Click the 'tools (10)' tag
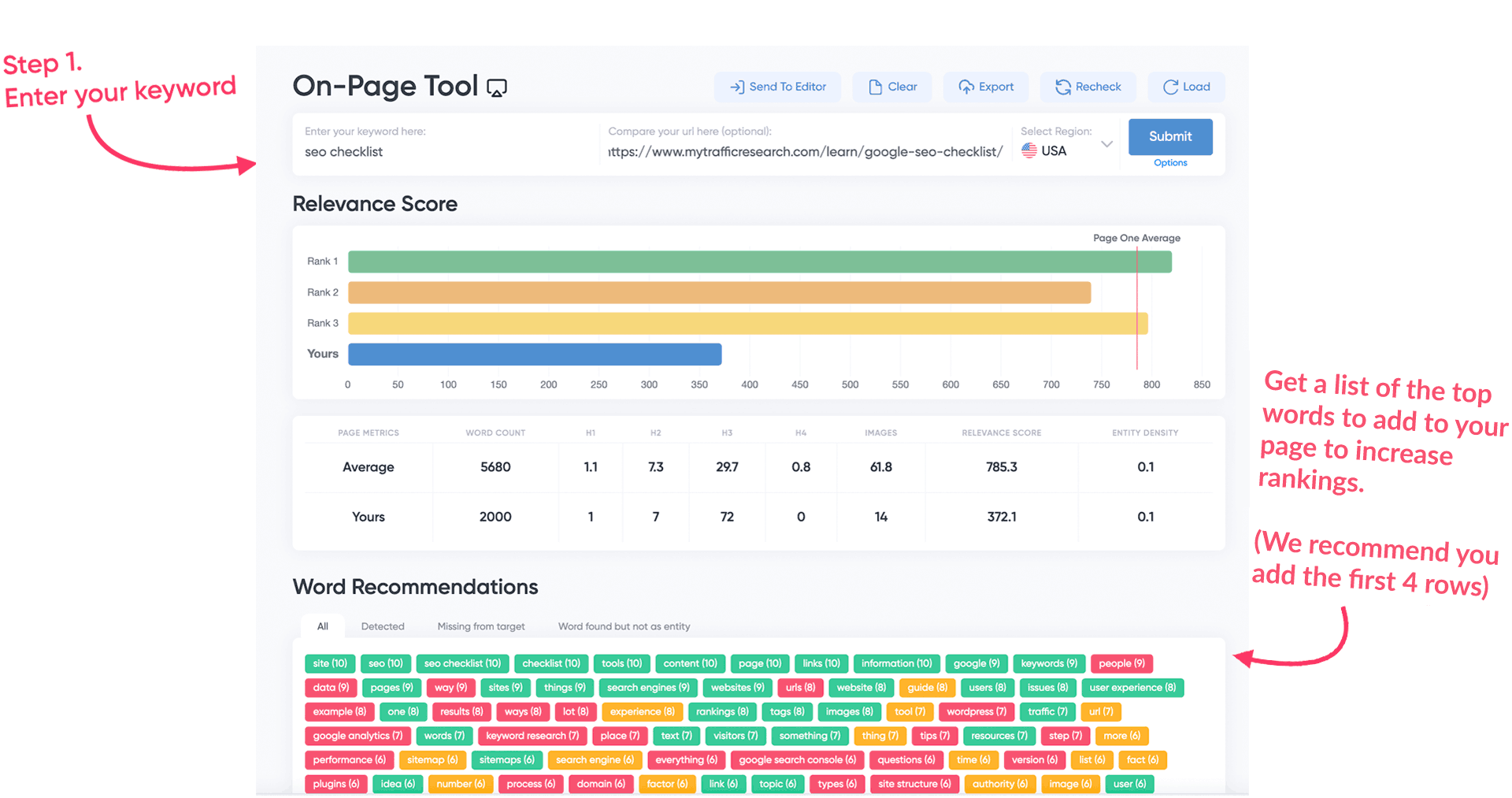1512x798 pixels. [x=621, y=664]
